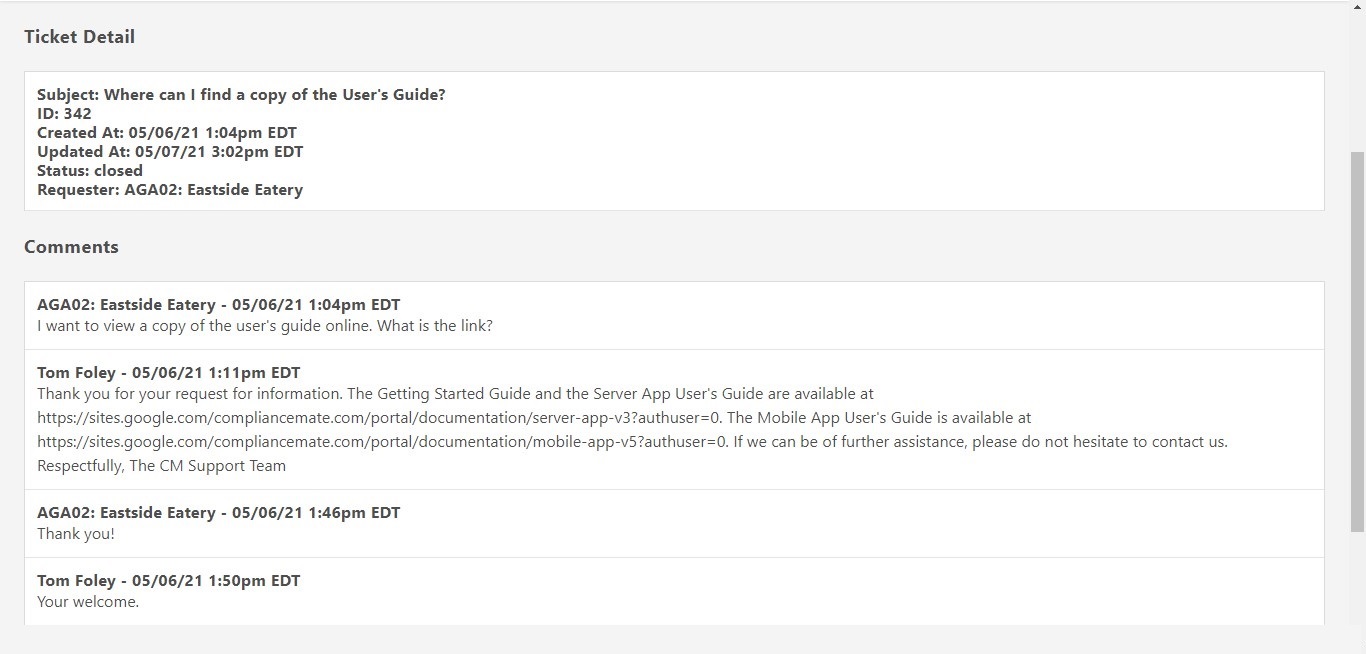This screenshot has width=1366, height=654.
Task: Click the ticket ID 342 field
Action: 63,113
